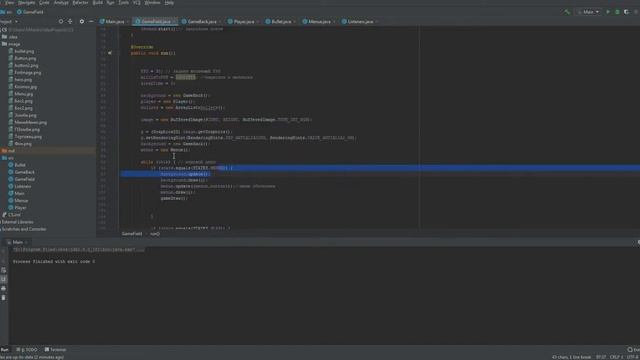Open the Main run configuration dropdown

pos(588,12)
